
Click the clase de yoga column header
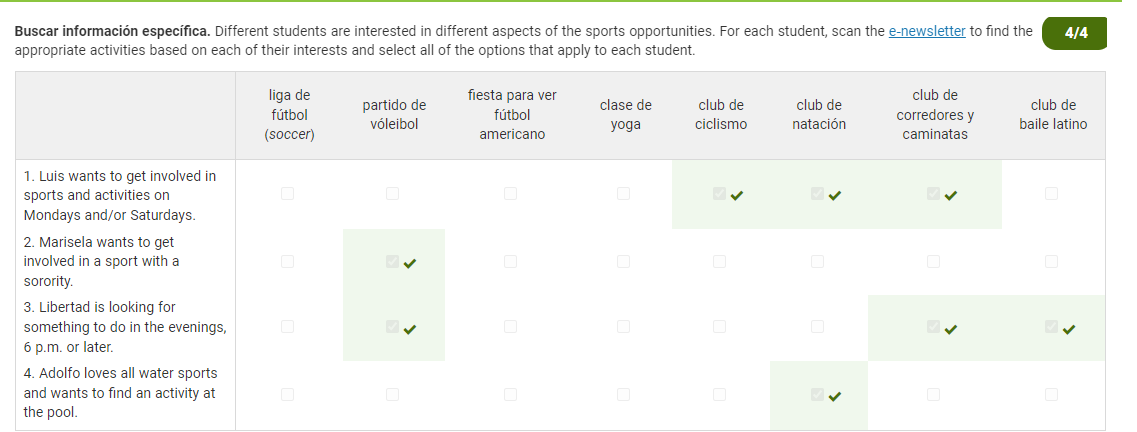click(x=625, y=115)
